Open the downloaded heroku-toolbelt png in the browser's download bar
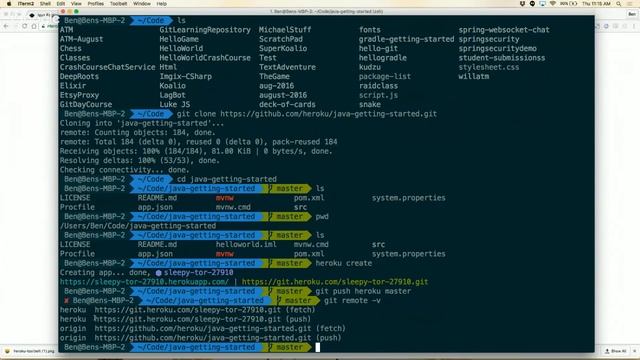The height and width of the screenshot is (360, 640). pyautogui.click(x=29, y=351)
